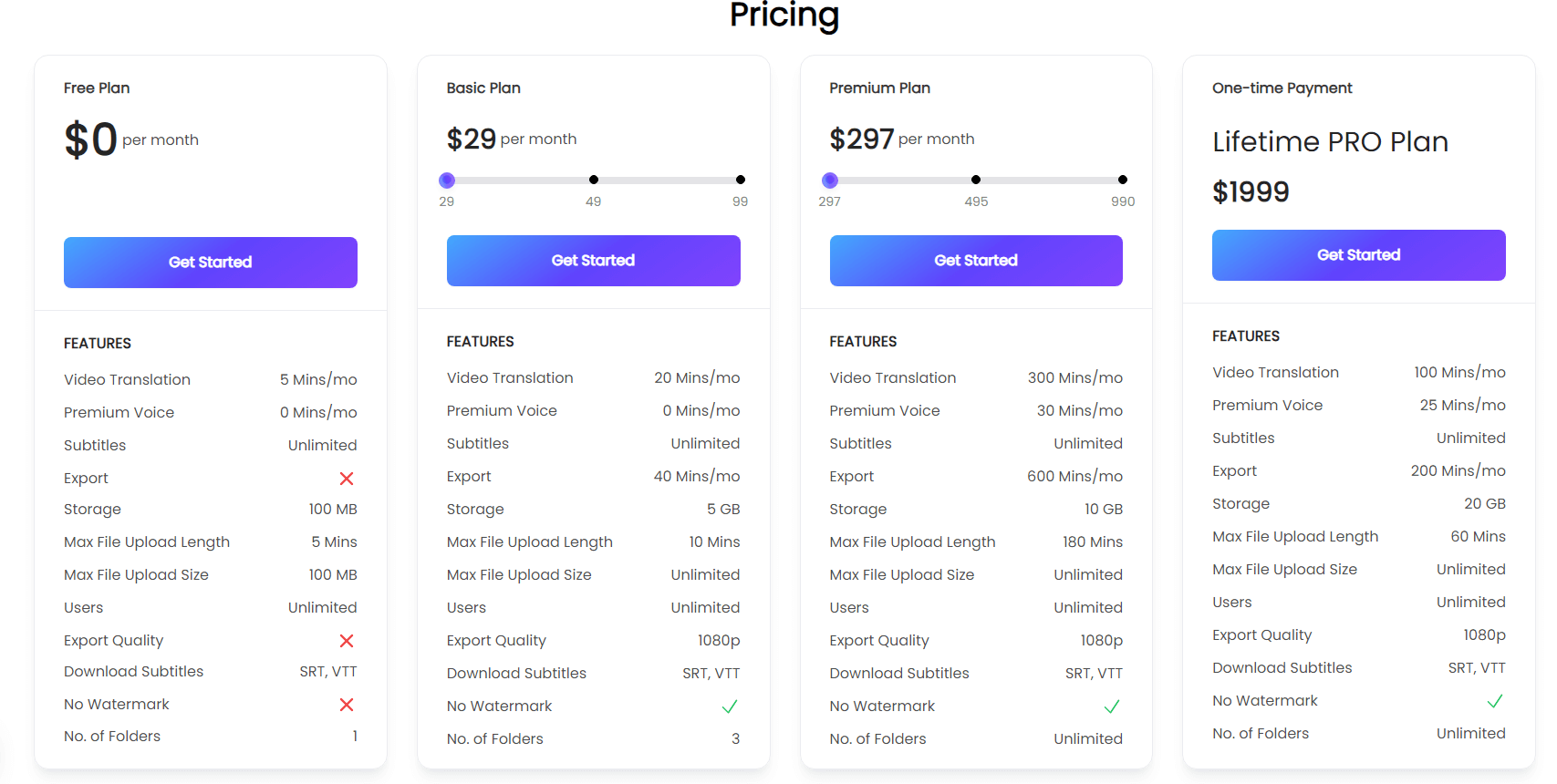Click the green checkmark for Premium Plan No Watermark
1557x784 pixels.
[1112, 707]
